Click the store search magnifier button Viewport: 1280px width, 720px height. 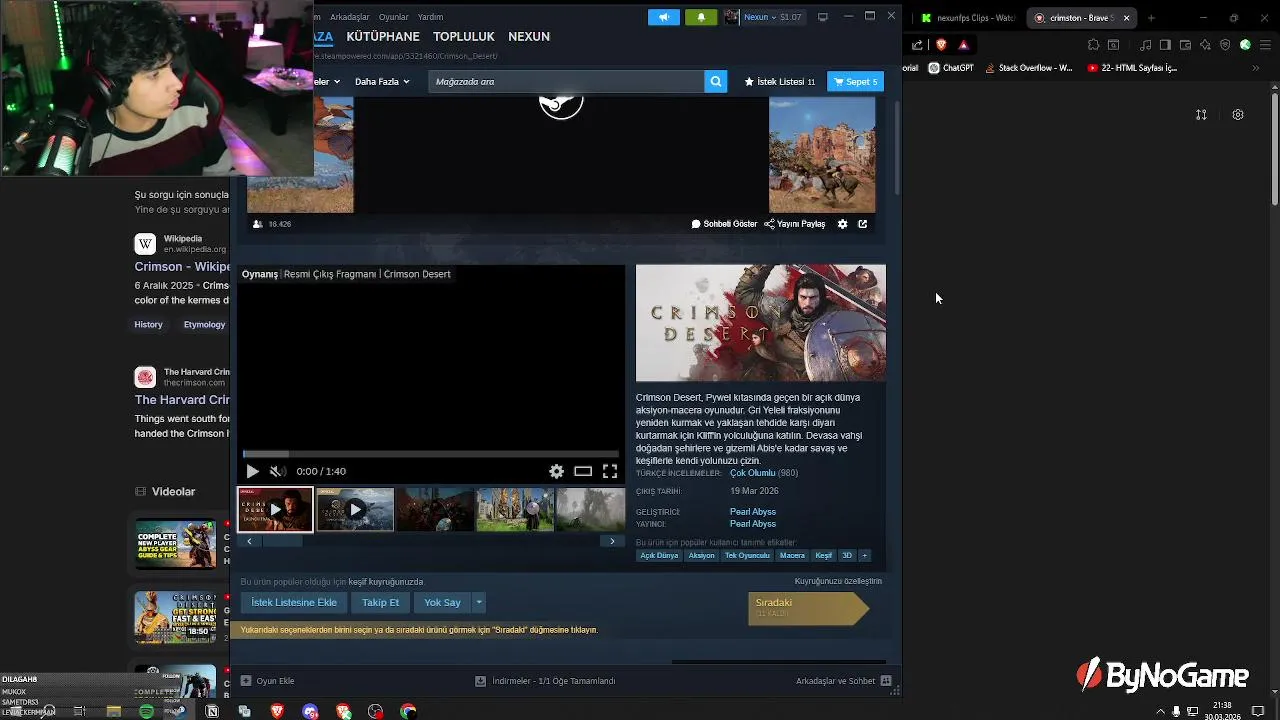coord(715,82)
